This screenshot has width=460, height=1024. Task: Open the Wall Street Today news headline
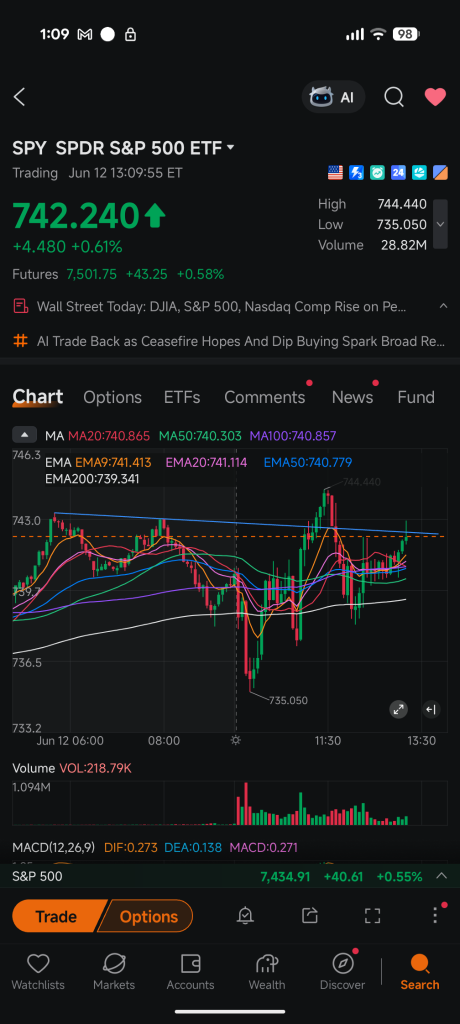(x=222, y=306)
